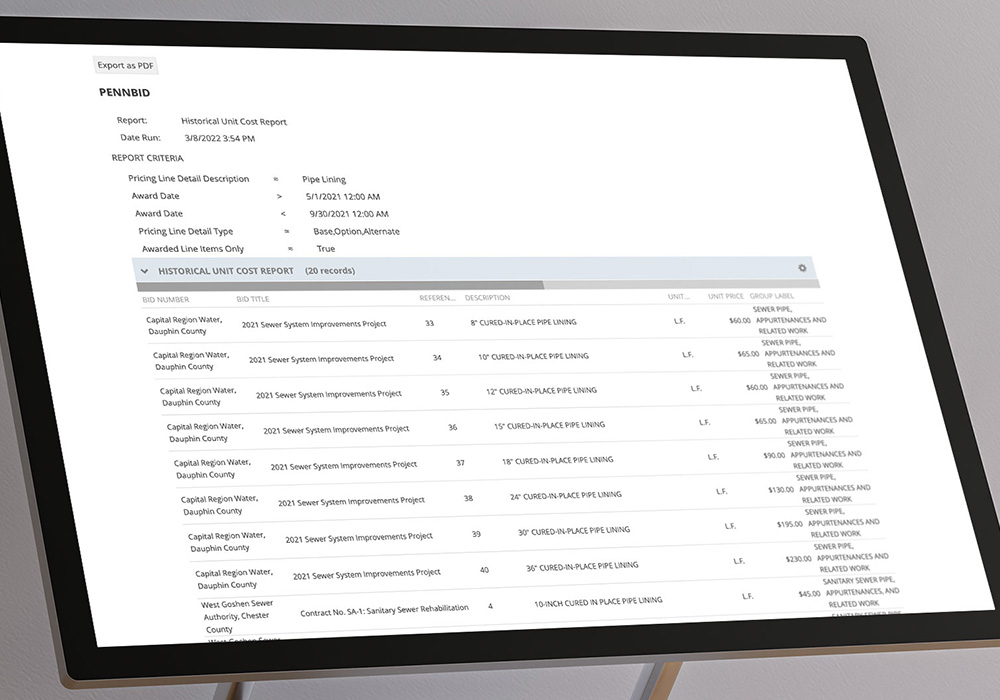Select the 18" CURED-IN-PLACE PIPE LINING description
This screenshot has width=1000, height=700.
click(558, 460)
